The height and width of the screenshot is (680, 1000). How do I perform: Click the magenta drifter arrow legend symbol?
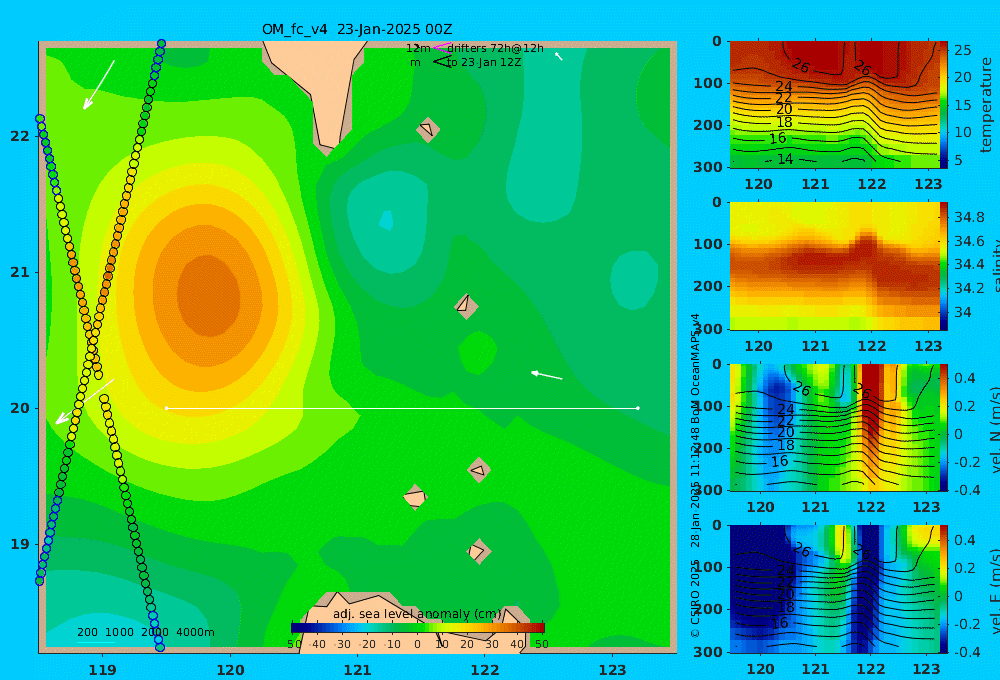pos(441,47)
